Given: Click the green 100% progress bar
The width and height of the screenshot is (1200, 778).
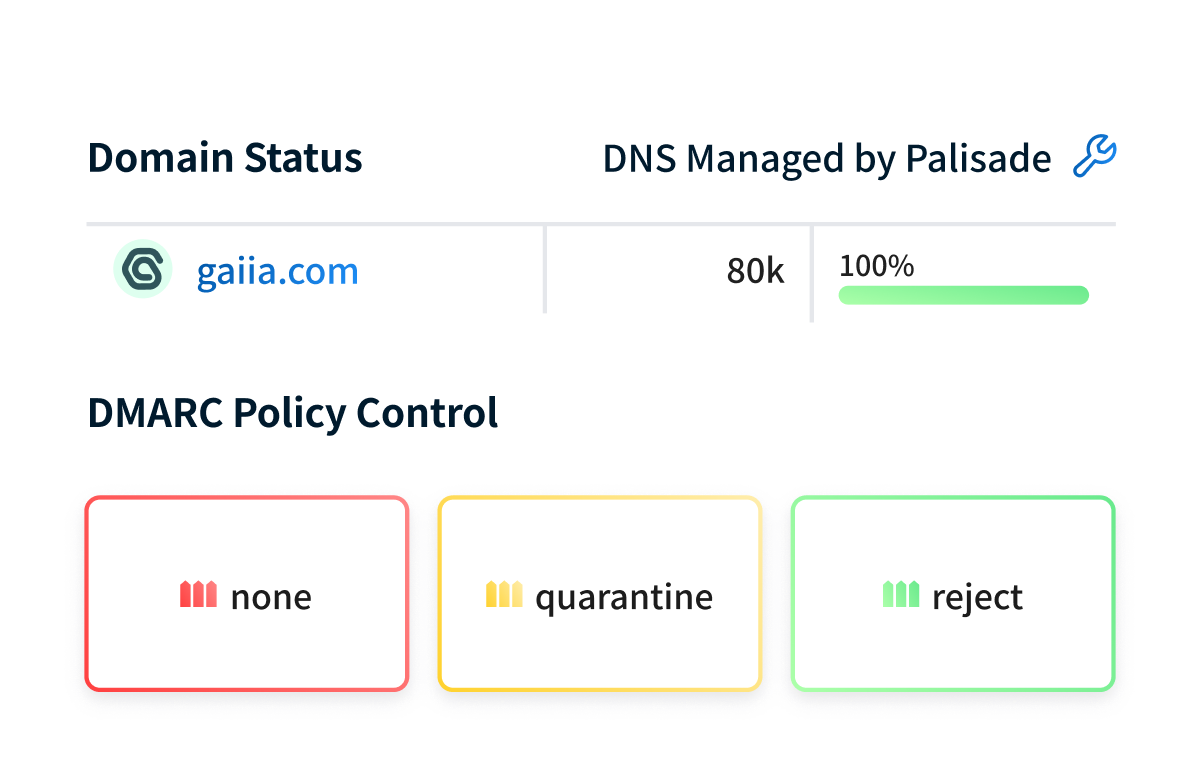Looking at the screenshot, I should click(963, 295).
